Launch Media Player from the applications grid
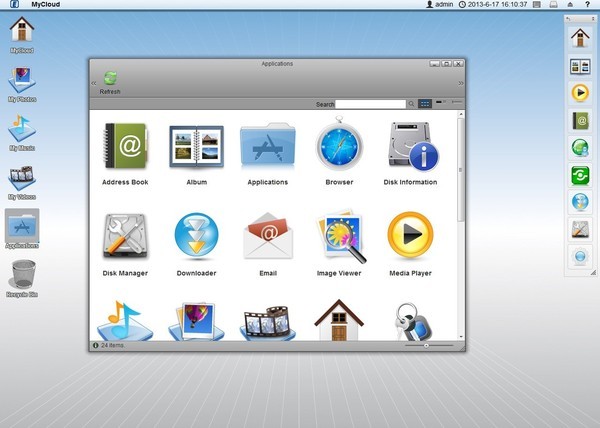The width and height of the screenshot is (600, 428). coord(410,238)
